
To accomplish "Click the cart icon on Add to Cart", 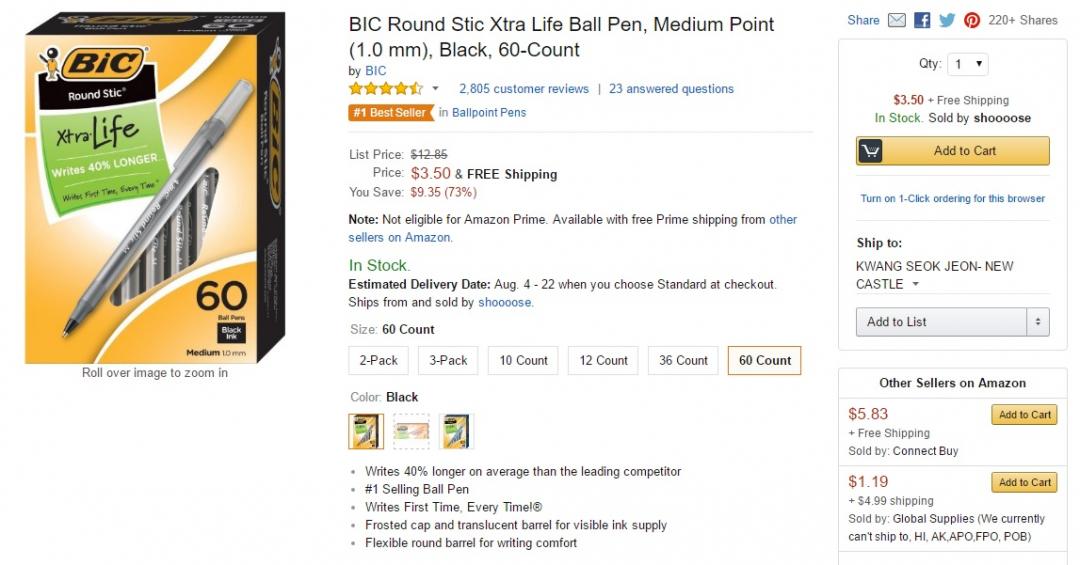I will (x=871, y=151).
